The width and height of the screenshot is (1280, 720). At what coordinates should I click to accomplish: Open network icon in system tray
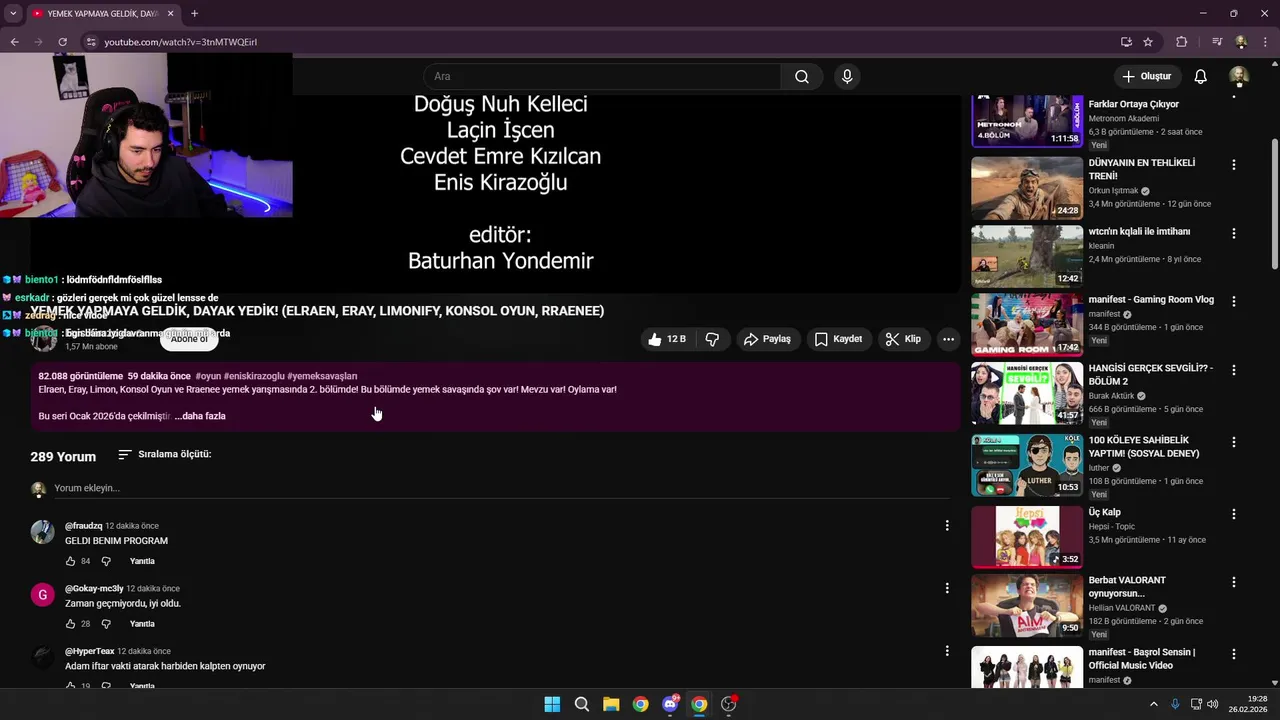(1196, 704)
